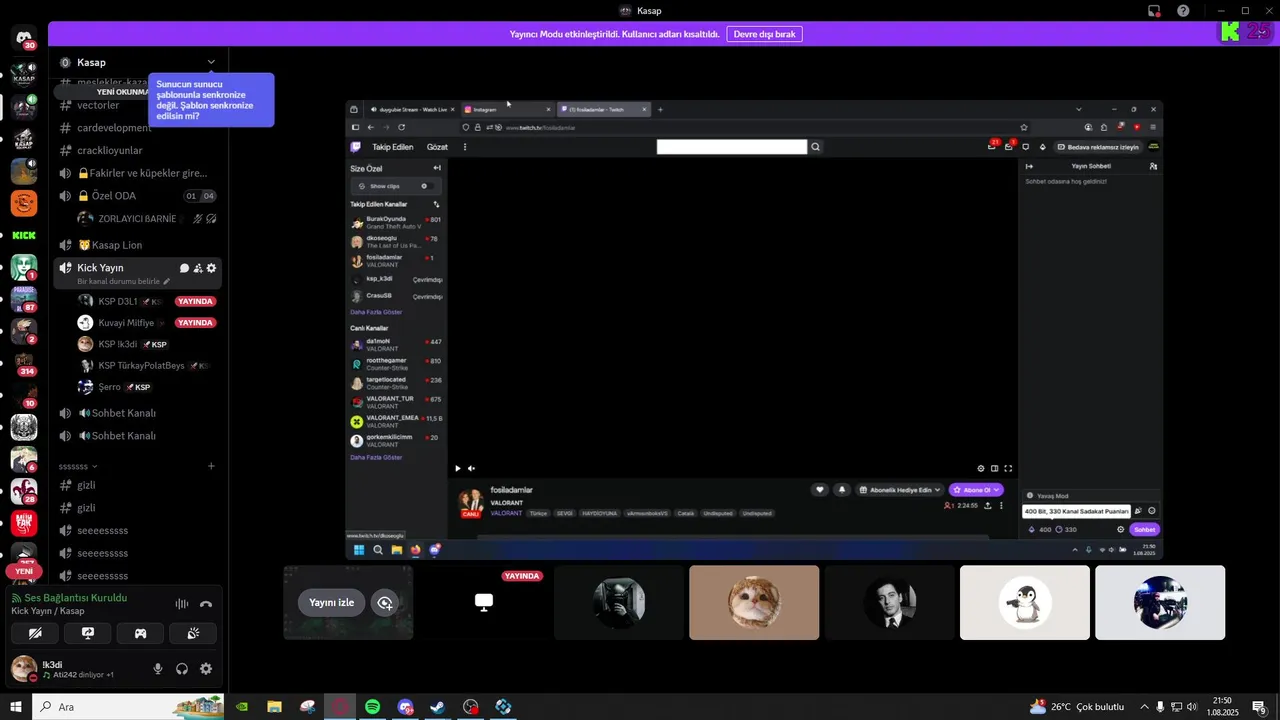Open Spotify from the taskbar
Image resolution: width=1280 pixels, height=720 pixels.
372,707
